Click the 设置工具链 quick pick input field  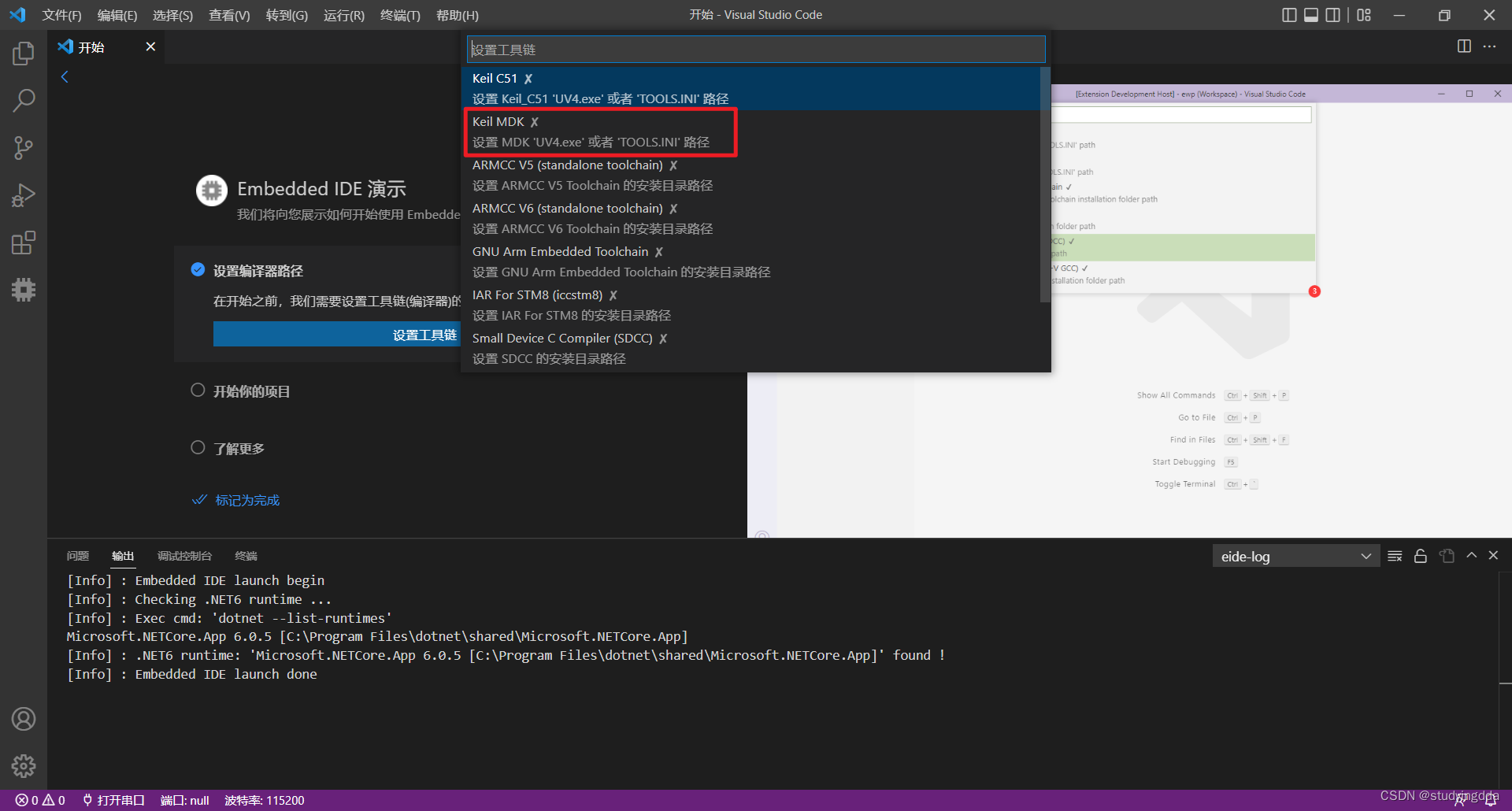756,49
